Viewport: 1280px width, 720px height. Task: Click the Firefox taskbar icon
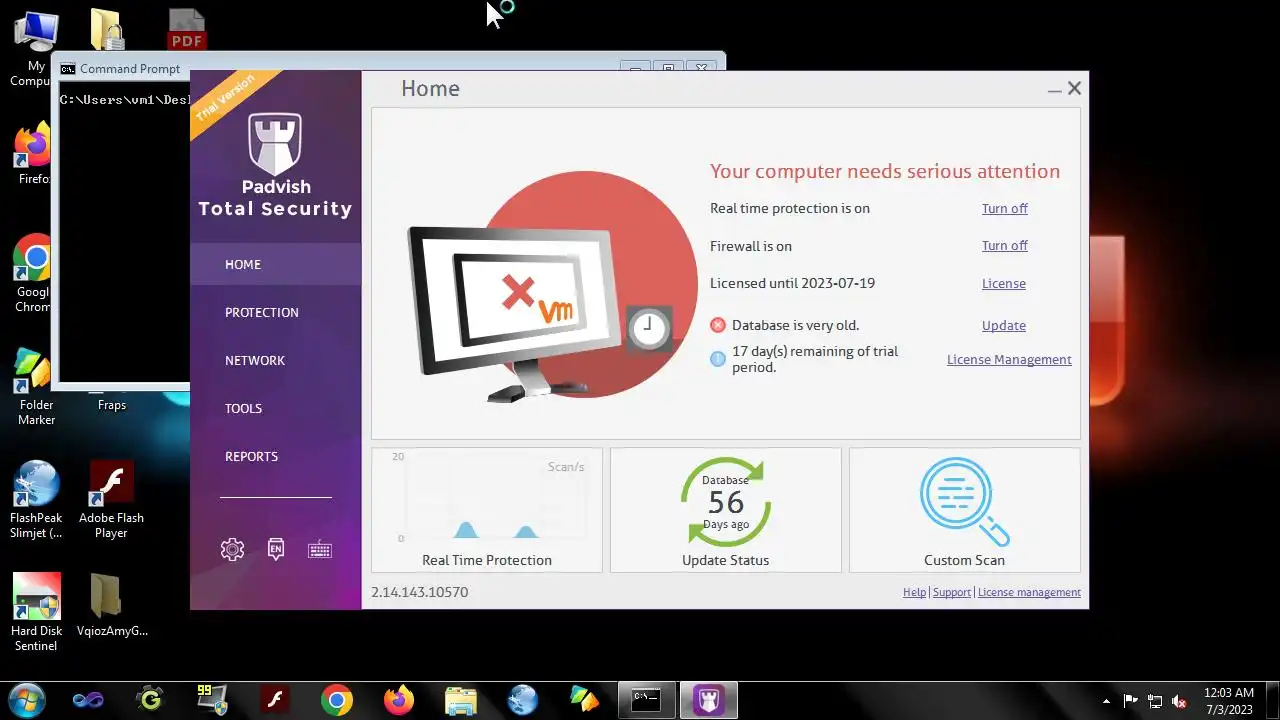[x=399, y=700]
